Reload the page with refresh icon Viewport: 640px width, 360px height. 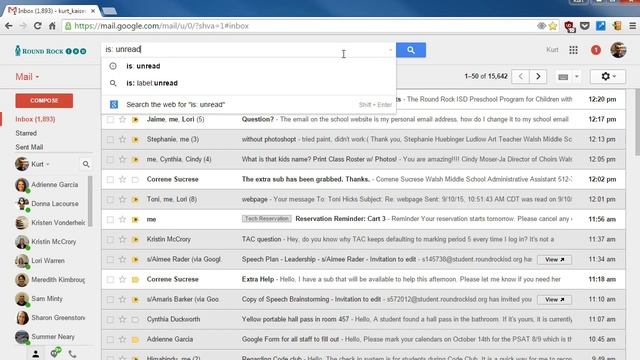tap(38, 26)
